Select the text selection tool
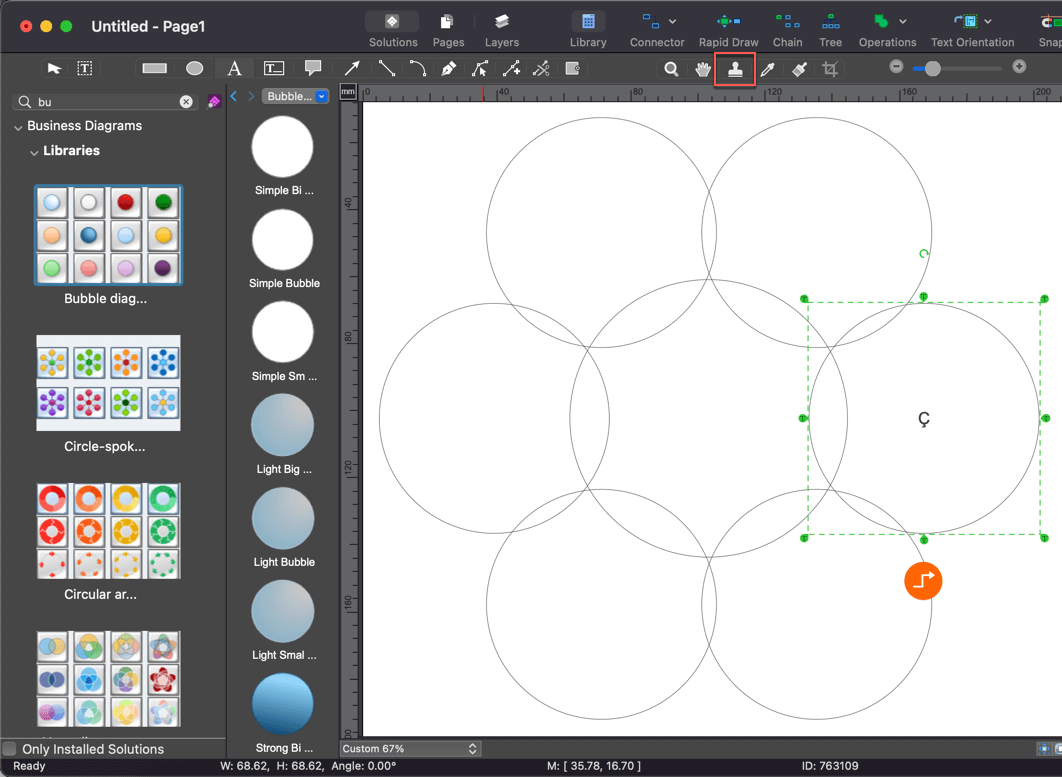The image size is (1062, 777). point(85,68)
